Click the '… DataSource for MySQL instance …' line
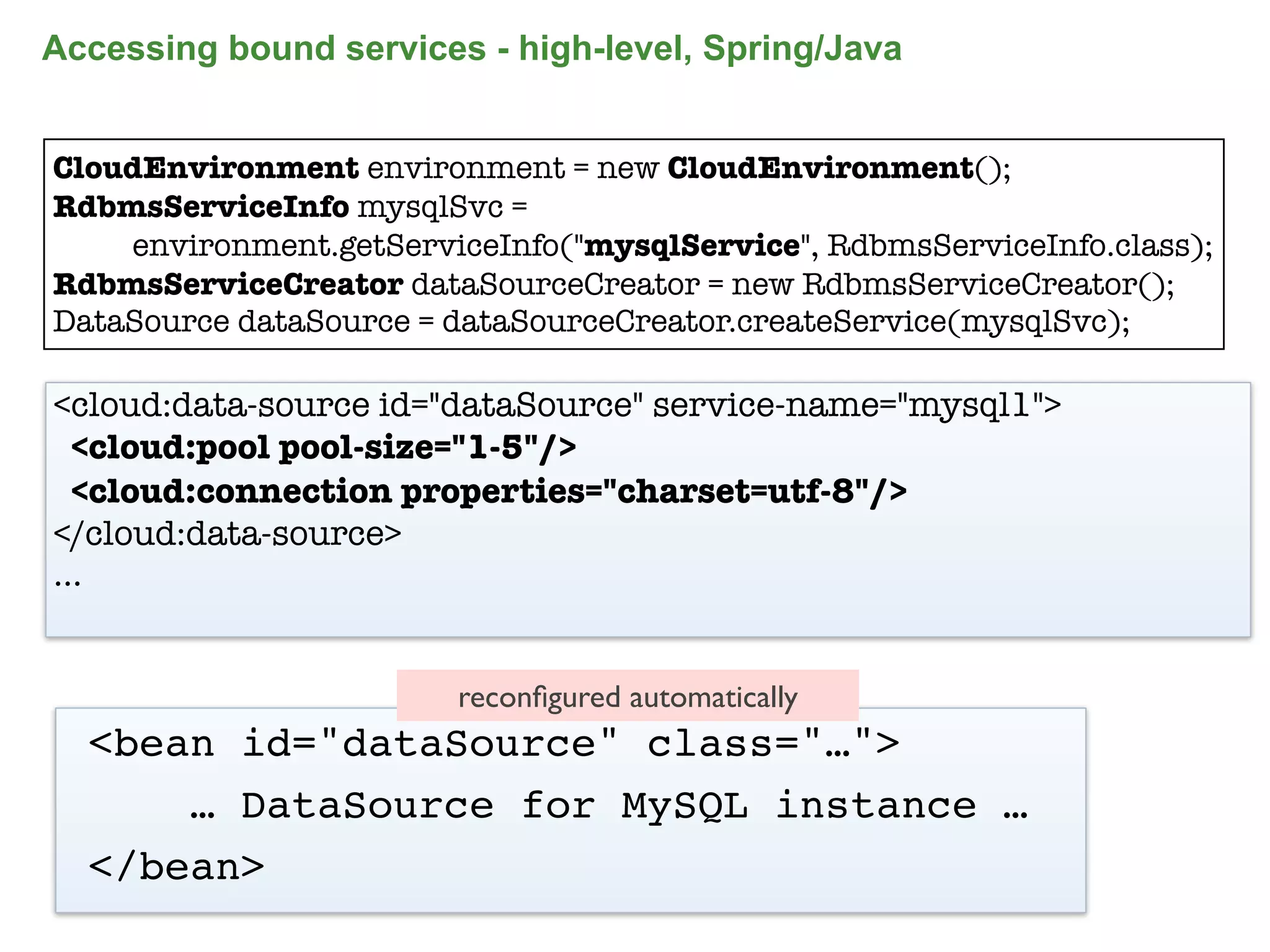1270x952 pixels. [609, 806]
